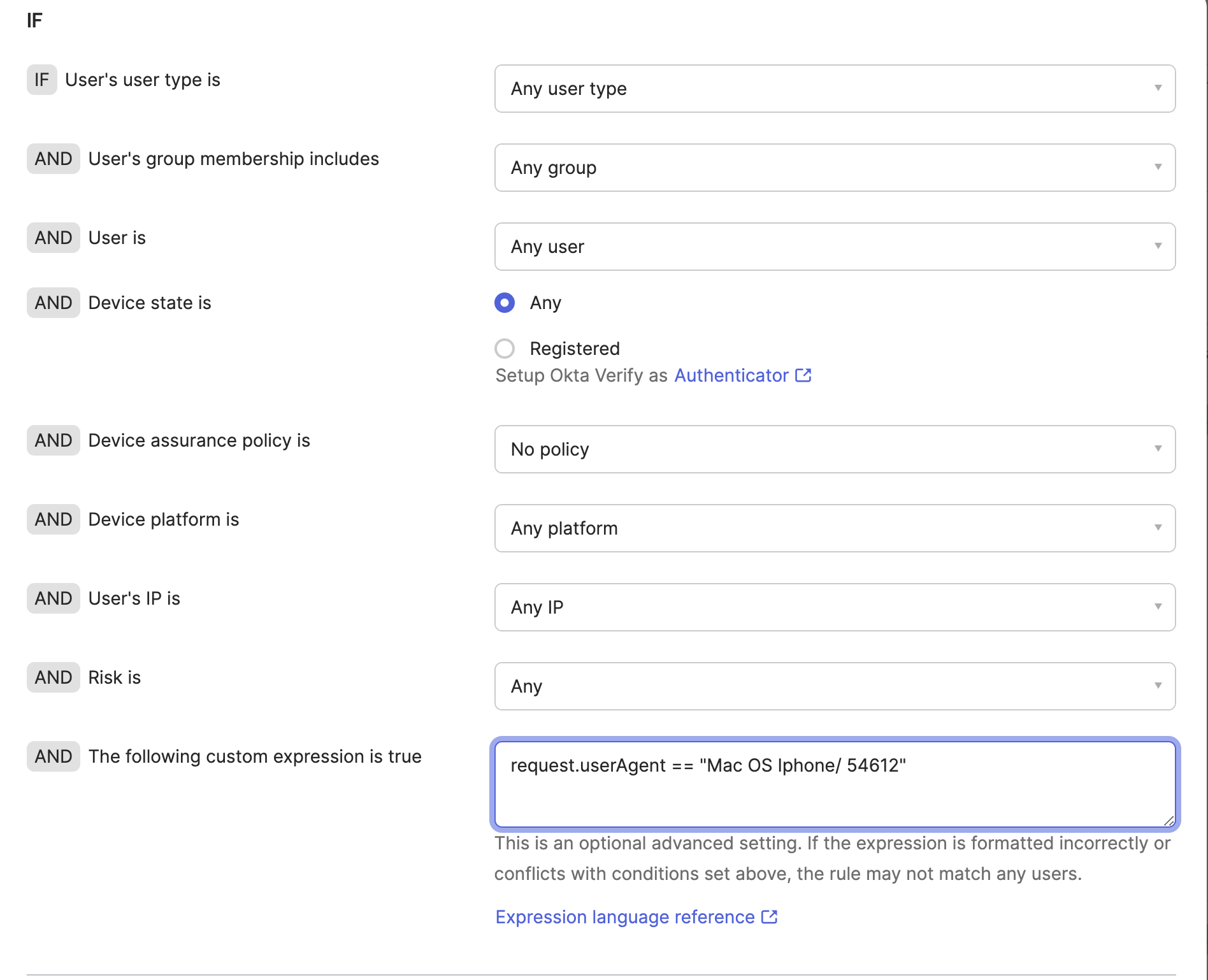Expand the Risk dropdown set to Any
The width and height of the screenshot is (1208, 980).
click(833, 686)
